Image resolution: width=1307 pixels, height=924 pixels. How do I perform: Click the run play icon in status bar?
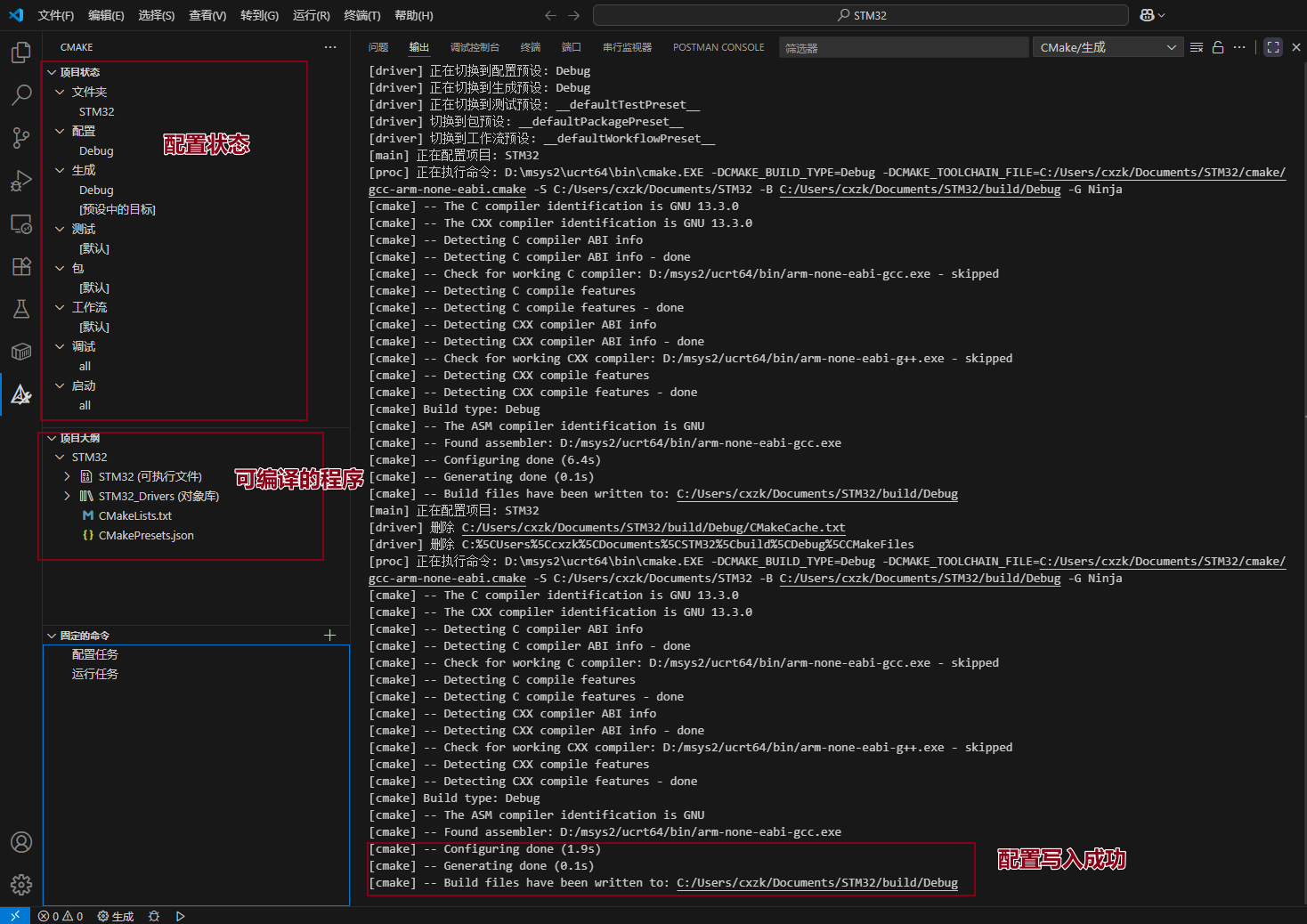coord(180,916)
